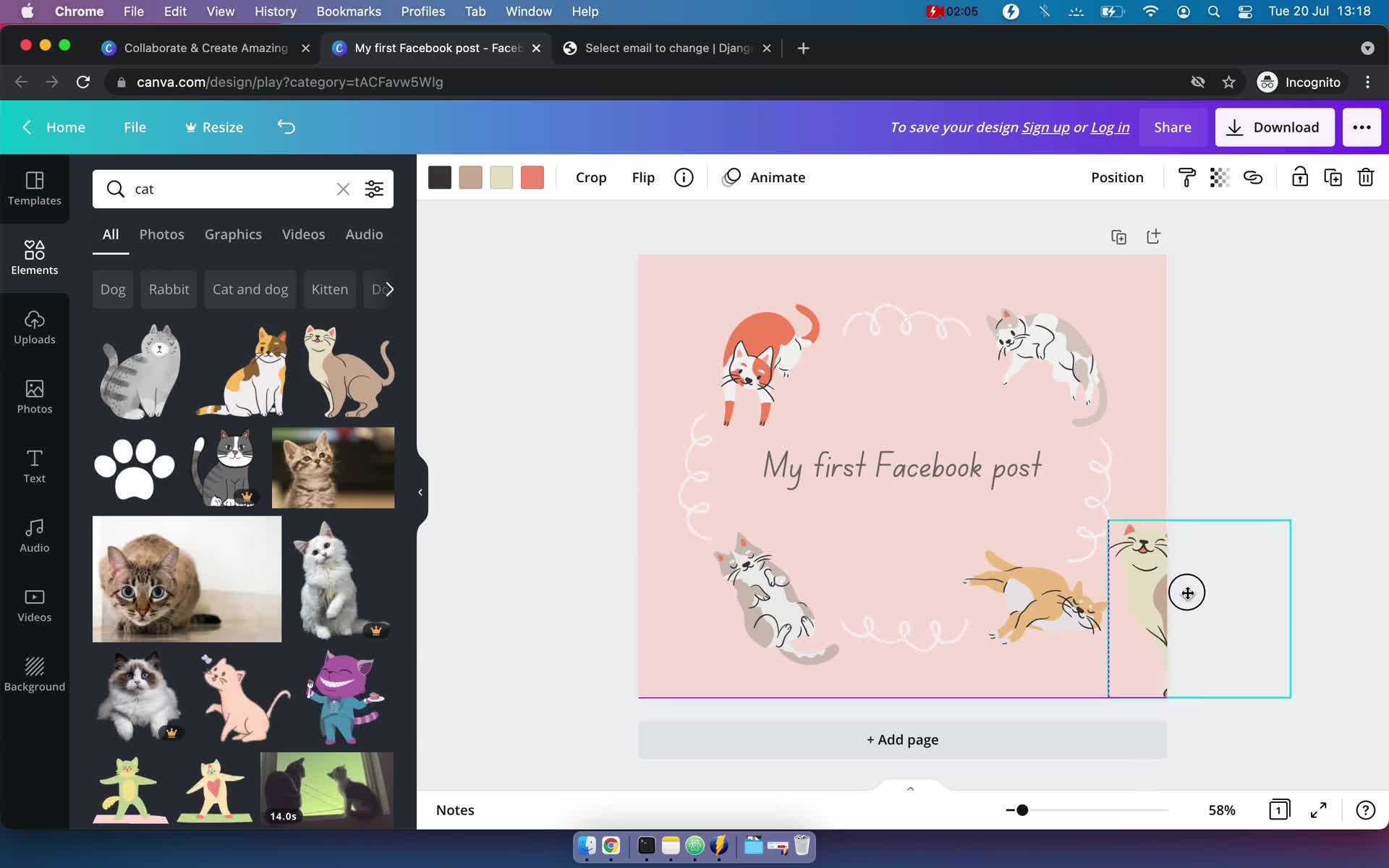Open the Templates sidebar panel
The width and height of the screenshot is (1389, 868).
(35, 188)
